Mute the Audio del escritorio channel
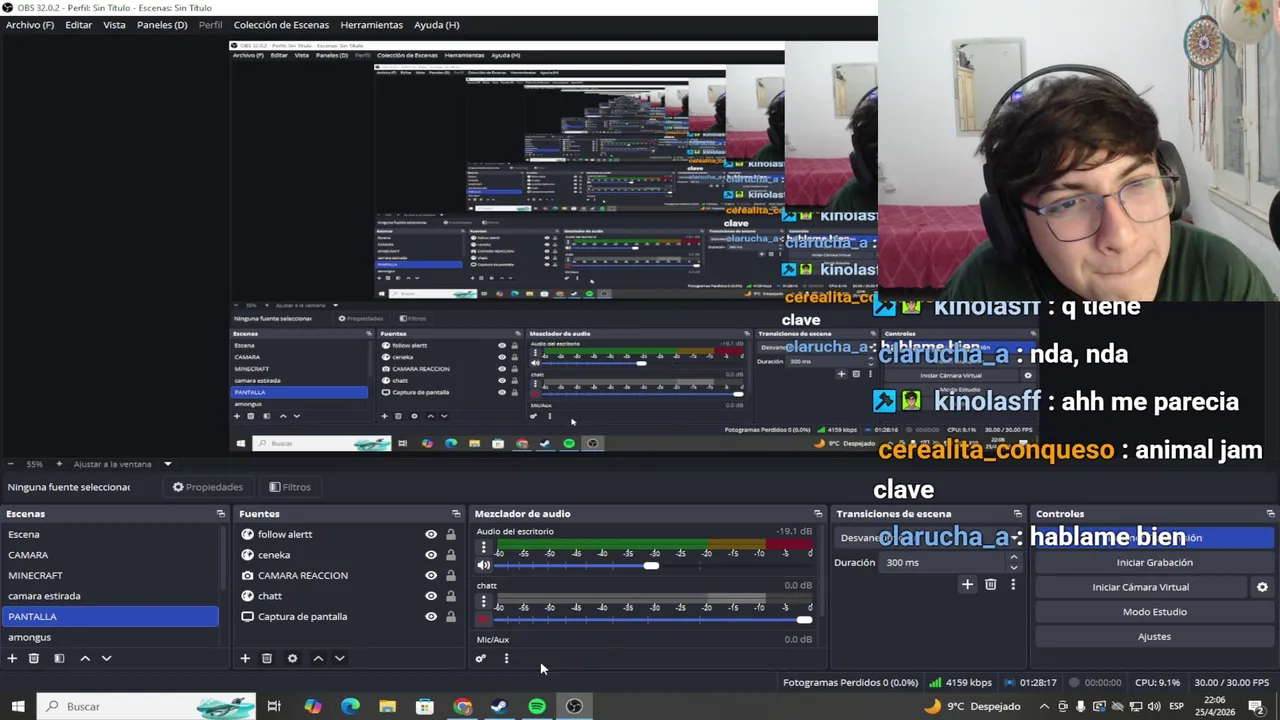The height and width of the screenshot is (720, 1280). coord(484,565)
